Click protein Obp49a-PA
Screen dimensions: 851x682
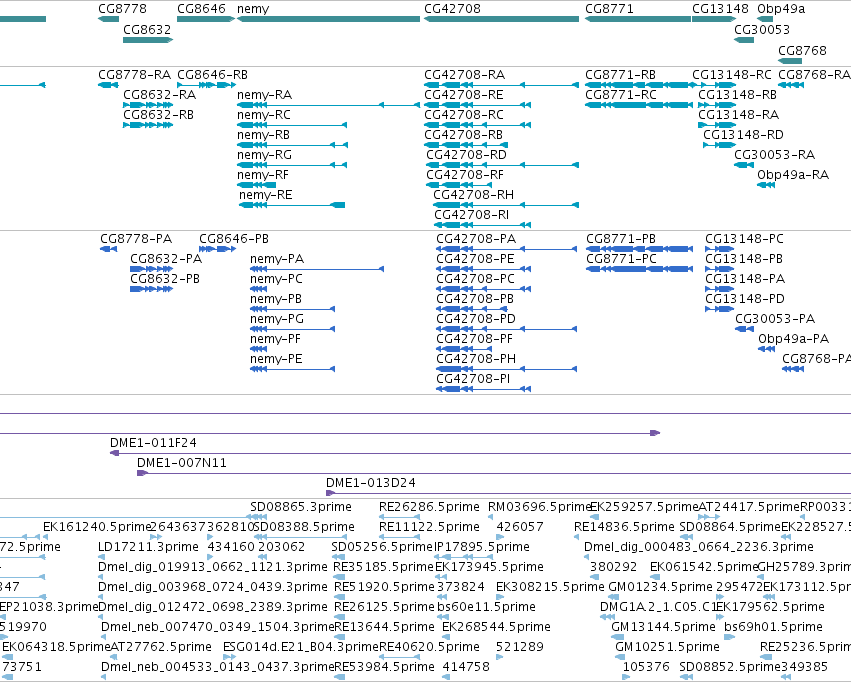766,349
